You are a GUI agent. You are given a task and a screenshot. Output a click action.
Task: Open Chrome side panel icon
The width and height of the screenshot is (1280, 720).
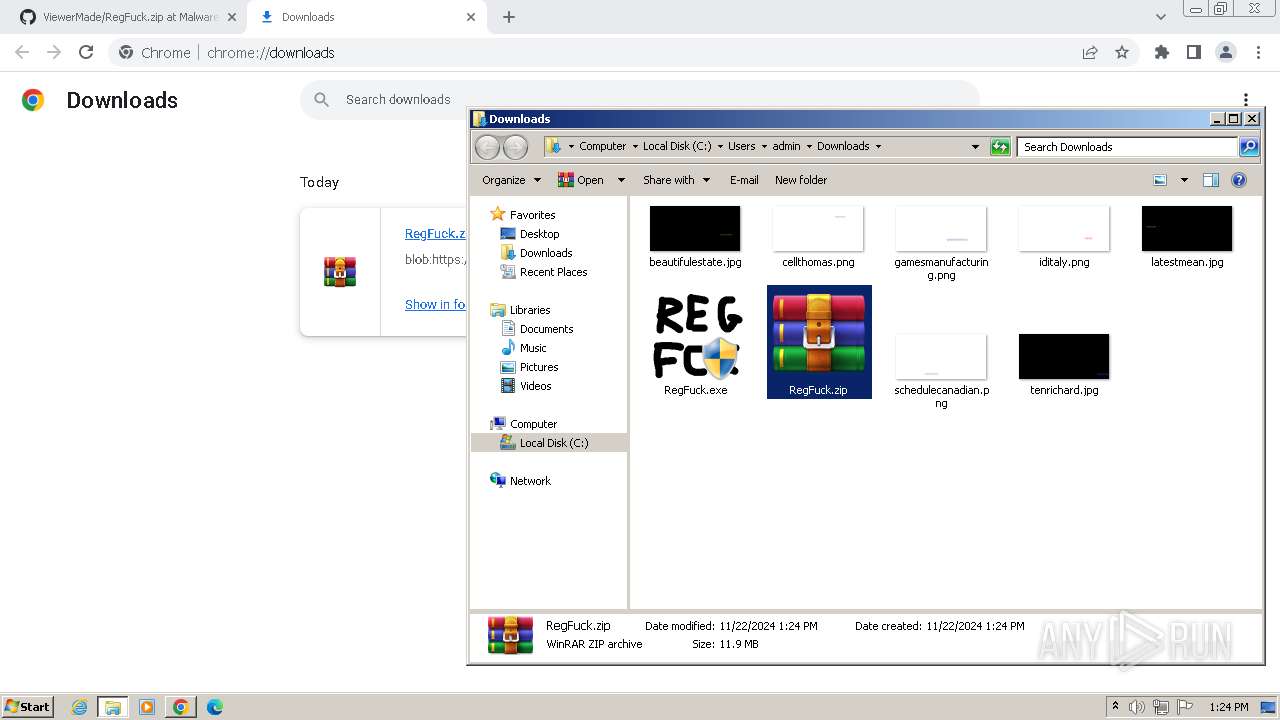pos(1193,52)
